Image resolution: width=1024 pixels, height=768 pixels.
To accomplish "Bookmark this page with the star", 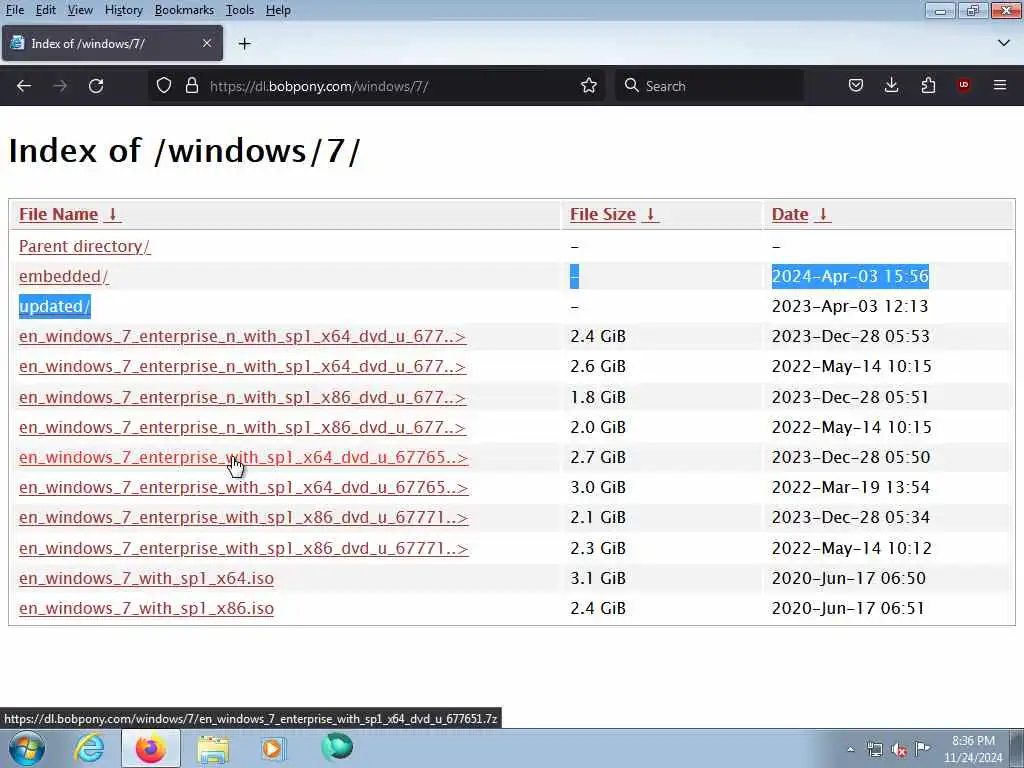I will tap(588, 86).
